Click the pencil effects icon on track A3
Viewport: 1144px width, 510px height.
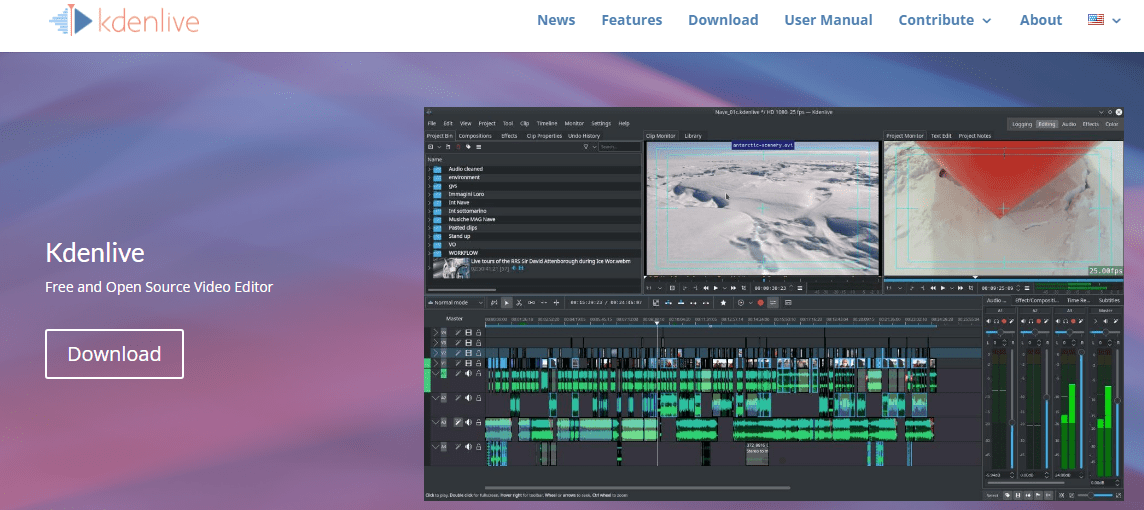pos(458,422)
